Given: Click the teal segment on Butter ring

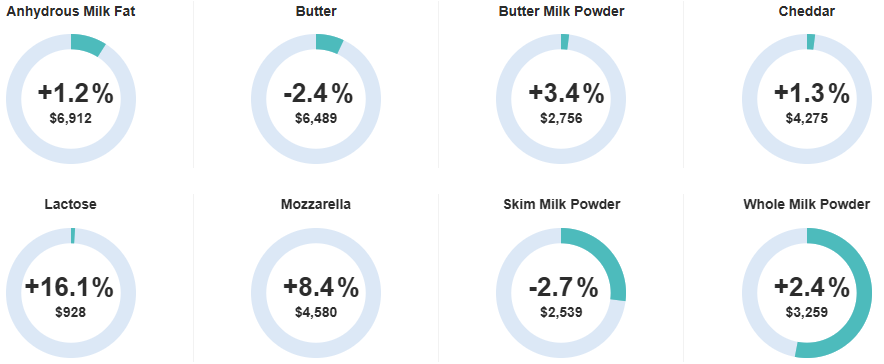Looking at the screenshot, I should 330,43.
